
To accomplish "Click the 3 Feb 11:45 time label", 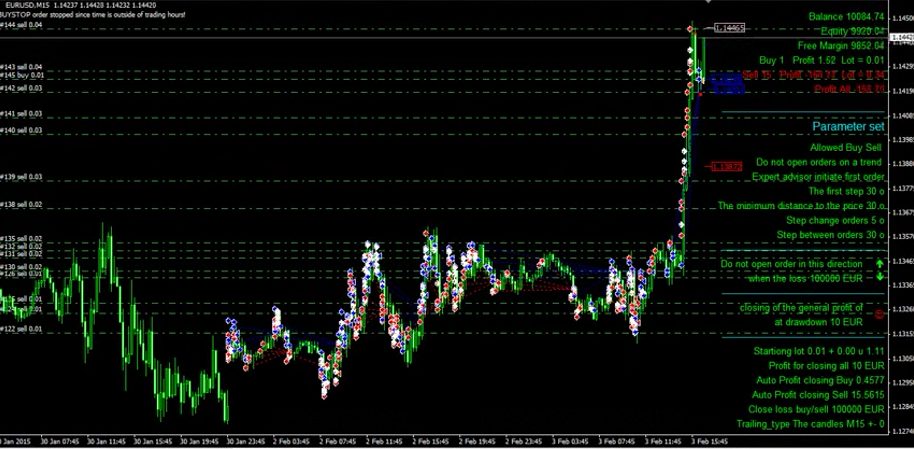I will pyautogui.click(x=663, y=442).
